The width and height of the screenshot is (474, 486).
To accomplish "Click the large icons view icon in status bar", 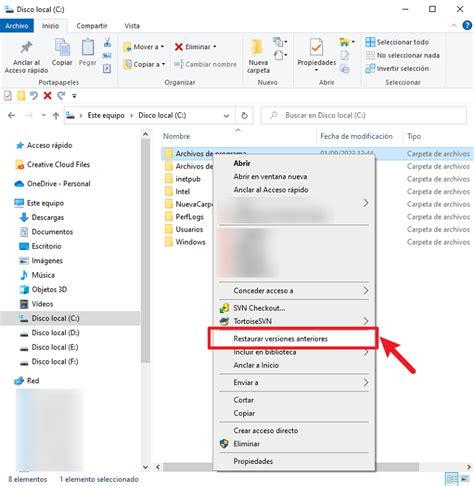I will pyautogui.click(x=465, y=479).
